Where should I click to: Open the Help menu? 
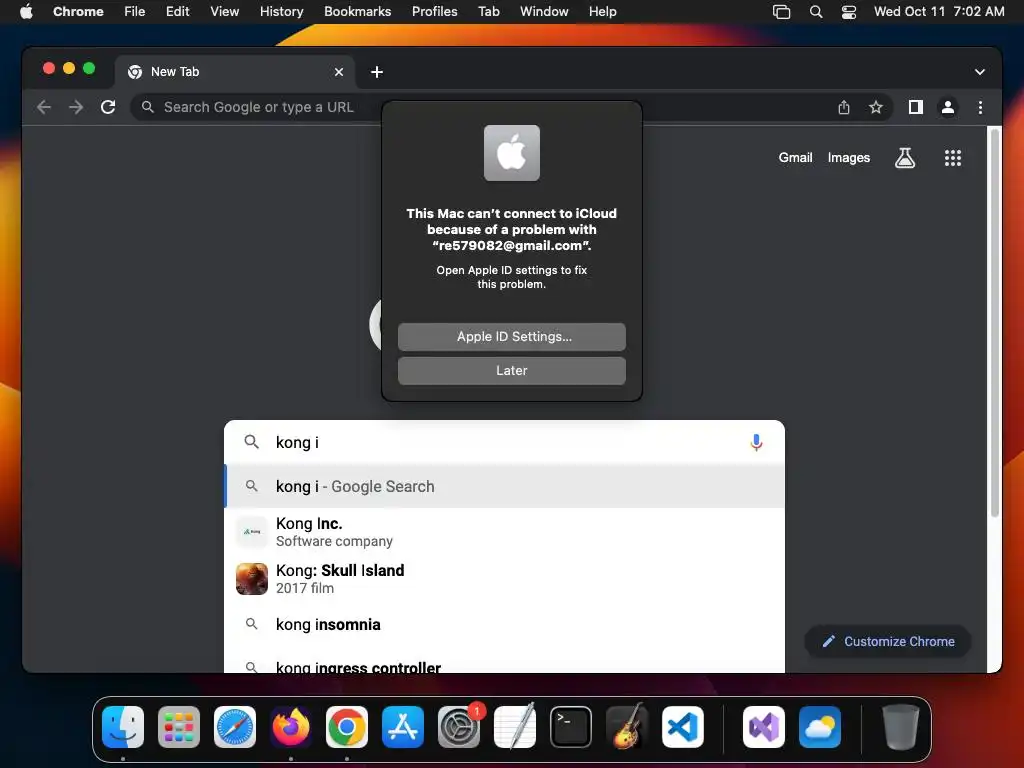pos(602,11)
